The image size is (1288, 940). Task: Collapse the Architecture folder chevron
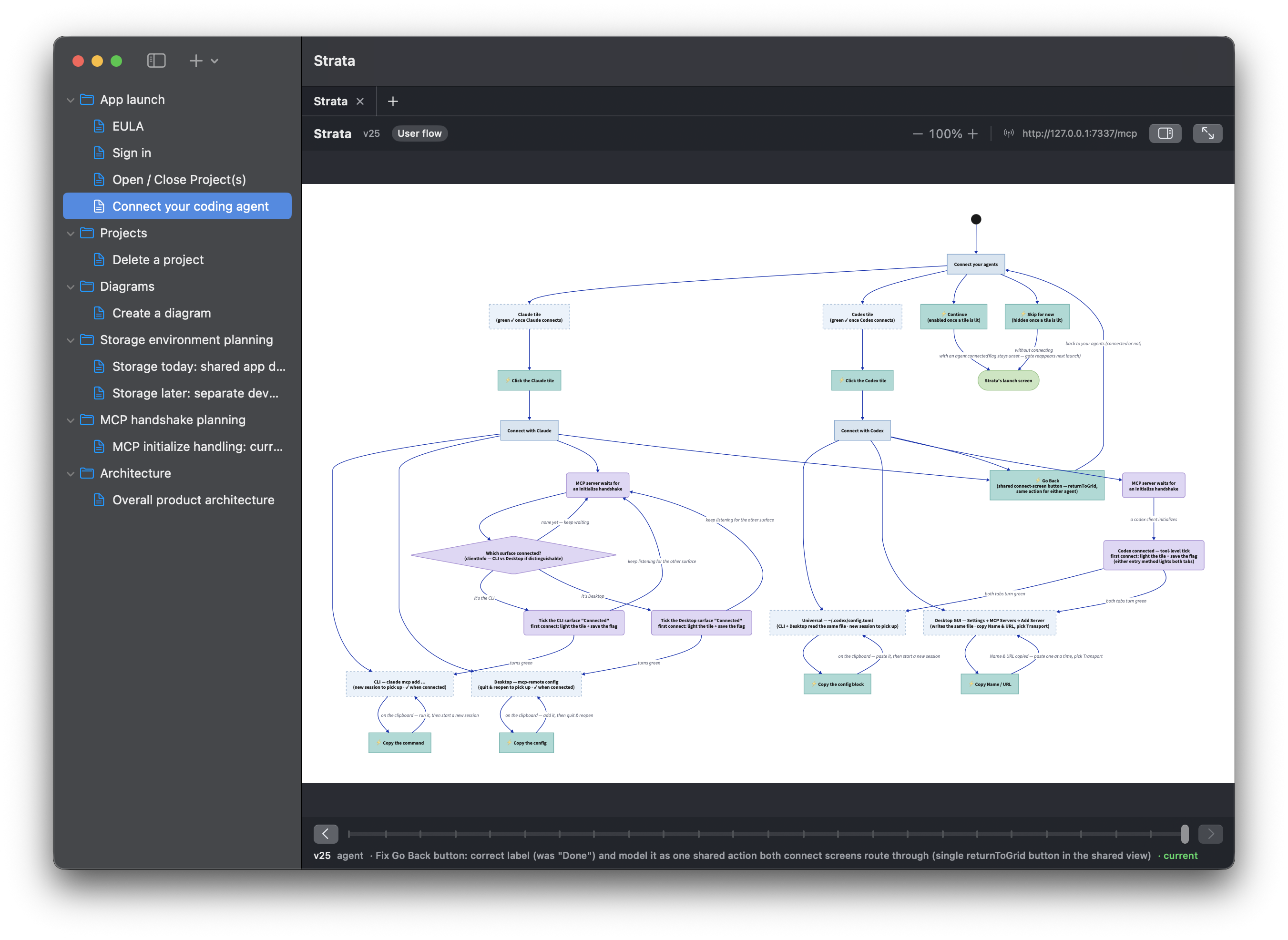tap(71, 473)
